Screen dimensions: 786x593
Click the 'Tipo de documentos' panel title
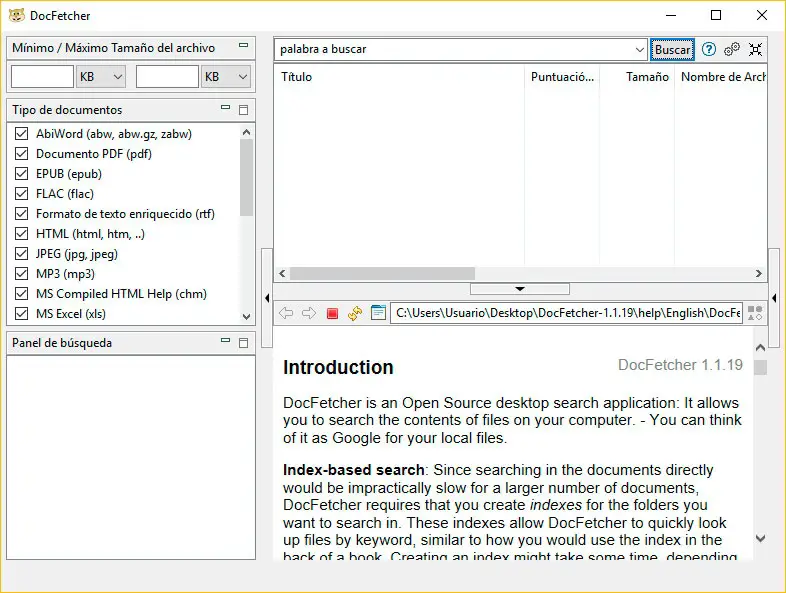click(67, 110)
